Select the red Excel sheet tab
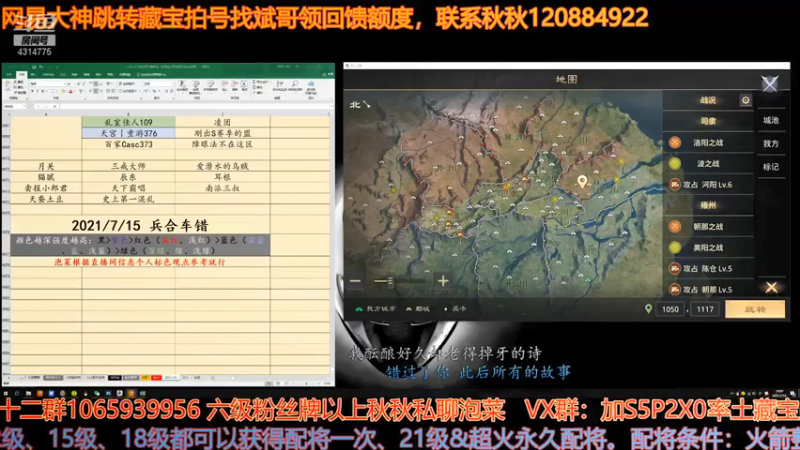Image resolution: width=800 pixels, height=450 pixels. [156, 378]
